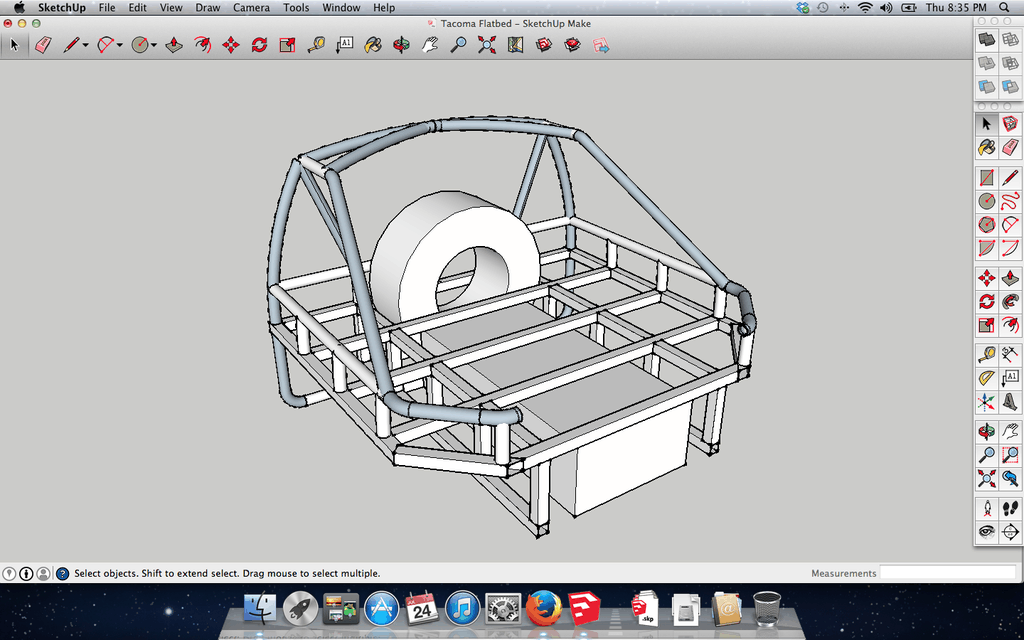Activate the Walk footprints tool
The image size is (1024, 640).
point(1010,508)
